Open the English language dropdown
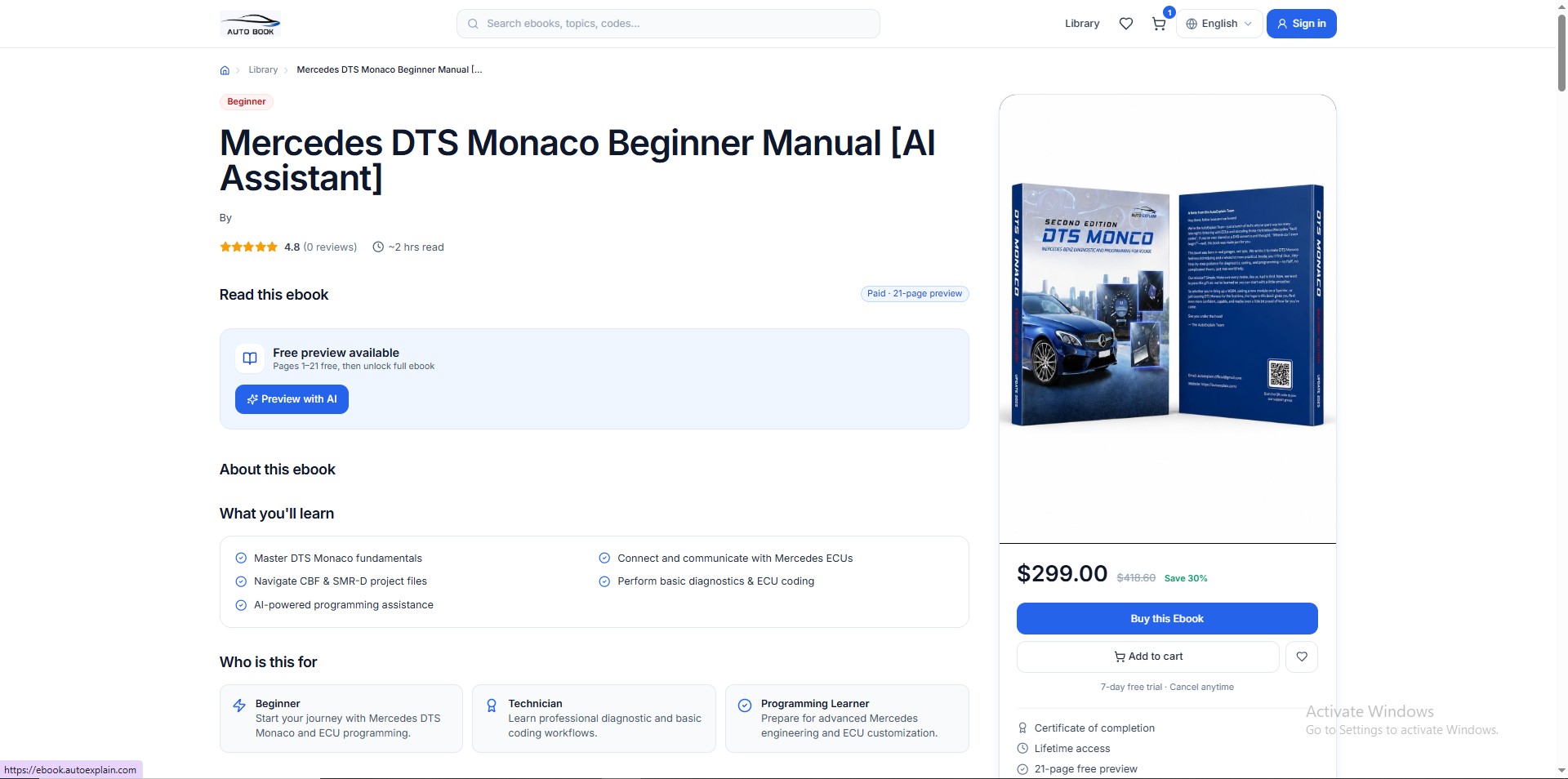Screen dimensions: 1568x779 coord(1219,24)
